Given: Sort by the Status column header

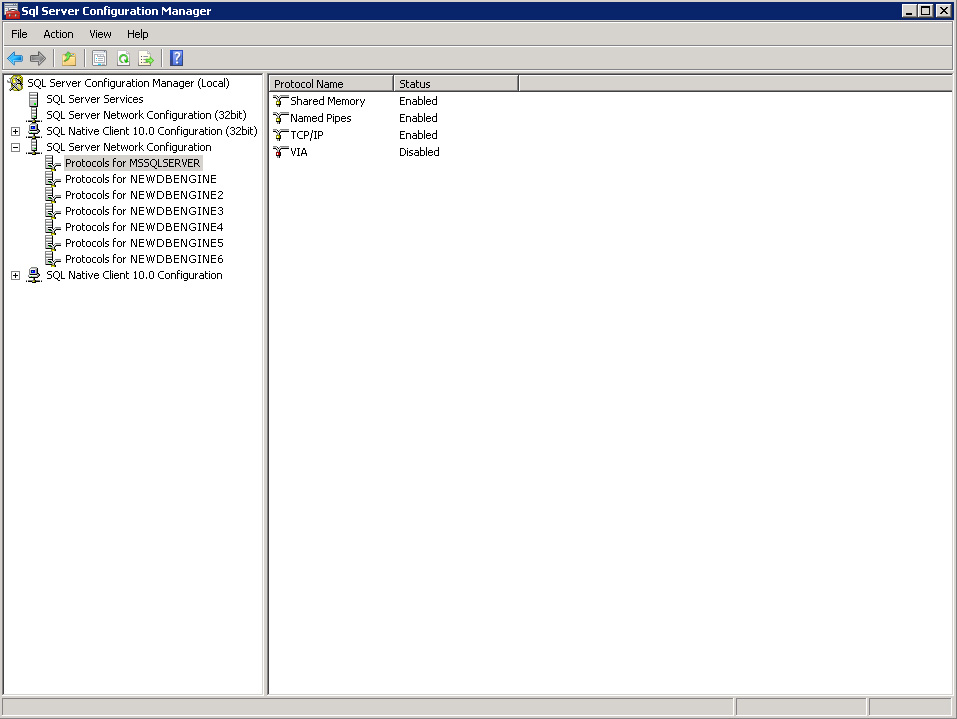Looking at the screenshot, I should coord(456,84).
